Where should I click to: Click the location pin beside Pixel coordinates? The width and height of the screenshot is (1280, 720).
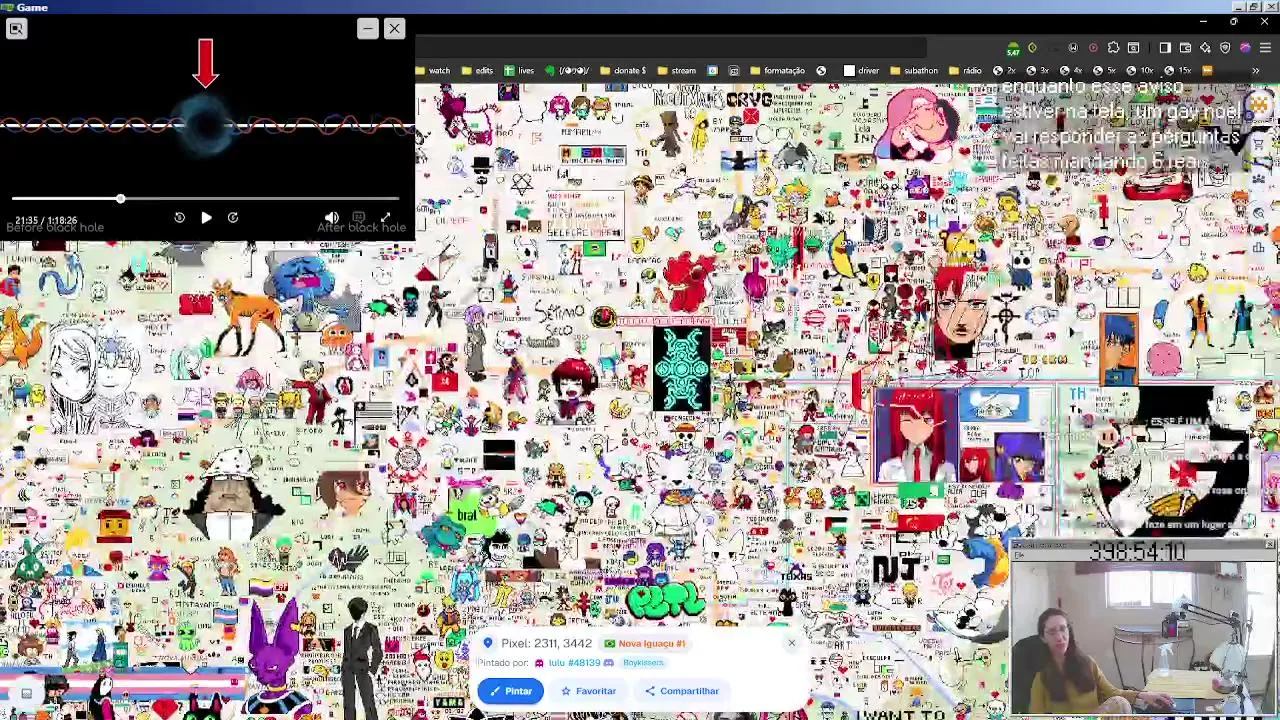[488, 643]
